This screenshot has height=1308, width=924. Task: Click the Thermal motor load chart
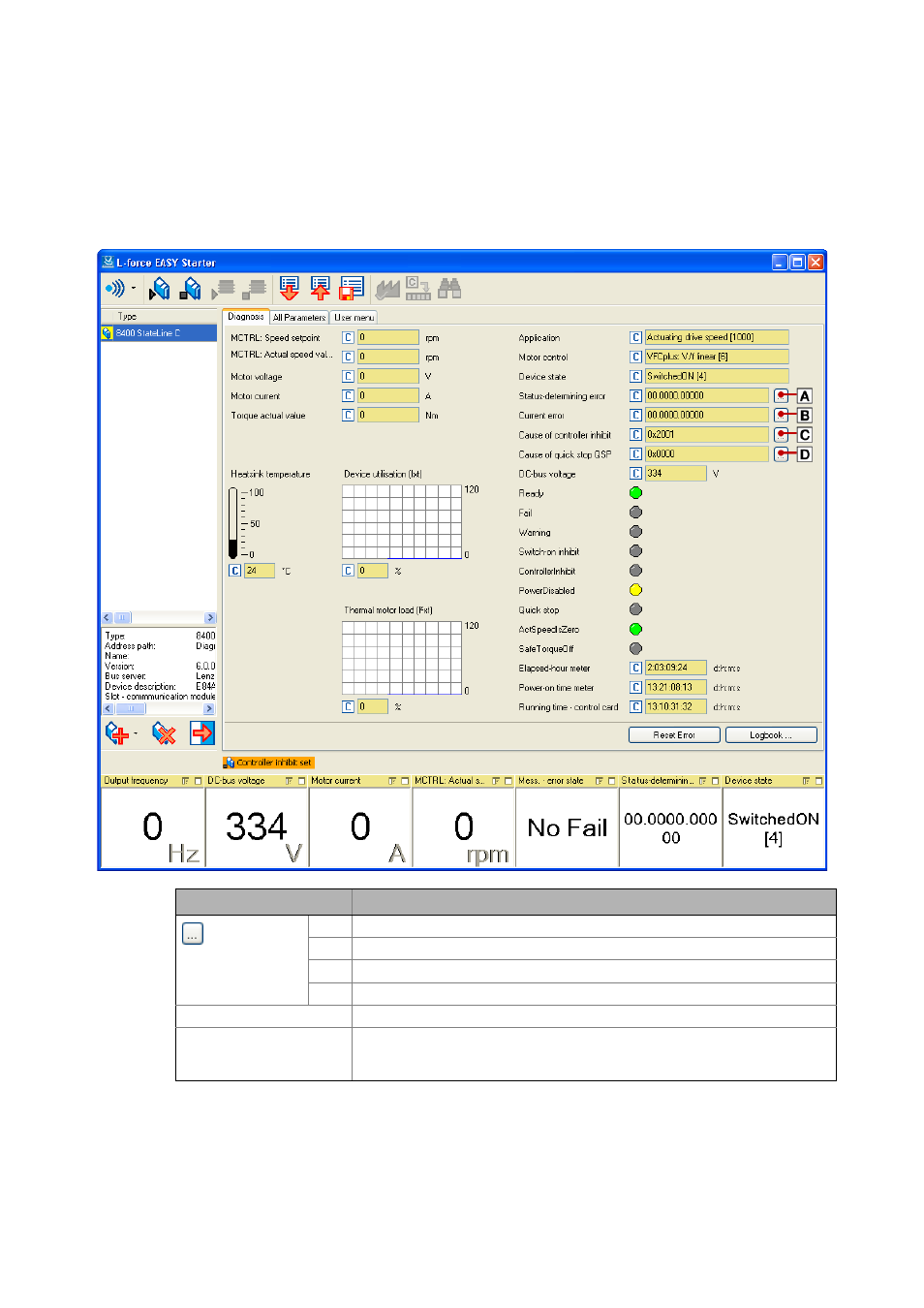tap(402, 658)
